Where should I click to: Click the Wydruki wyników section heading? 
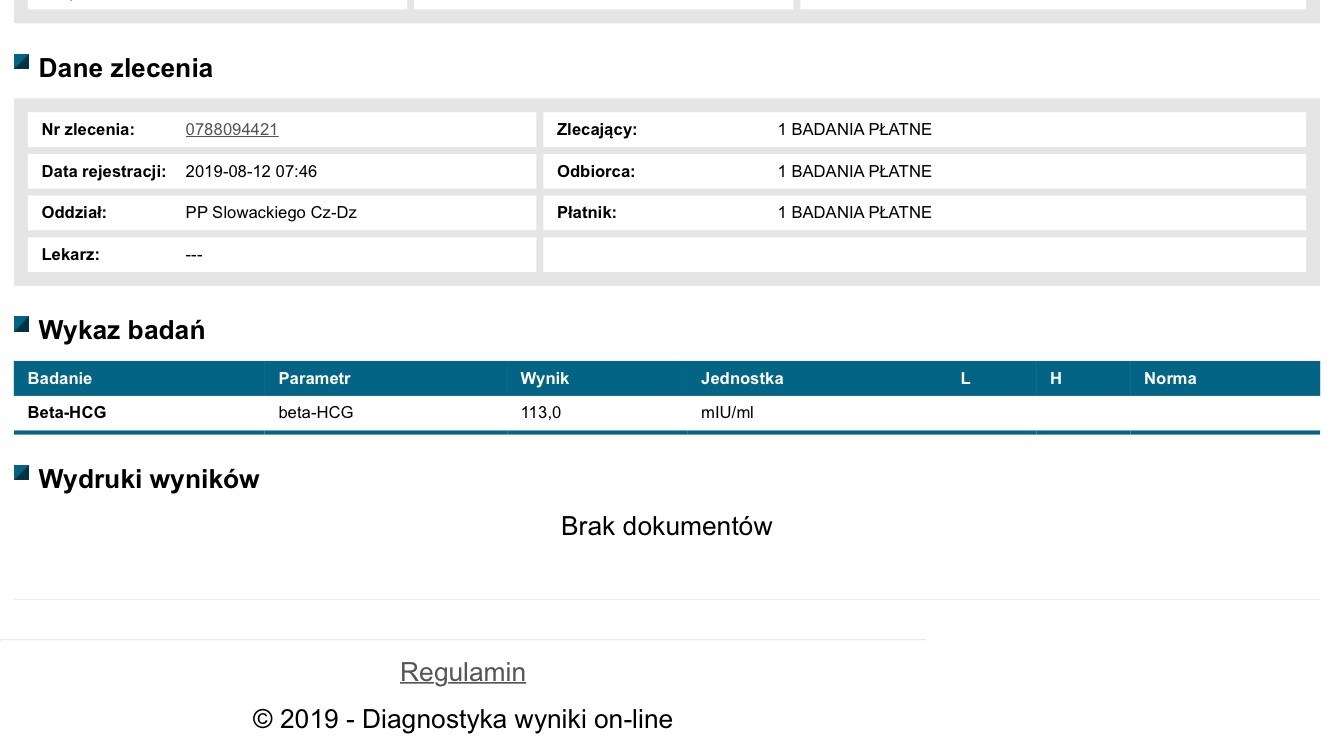click(x=149, y=480)
